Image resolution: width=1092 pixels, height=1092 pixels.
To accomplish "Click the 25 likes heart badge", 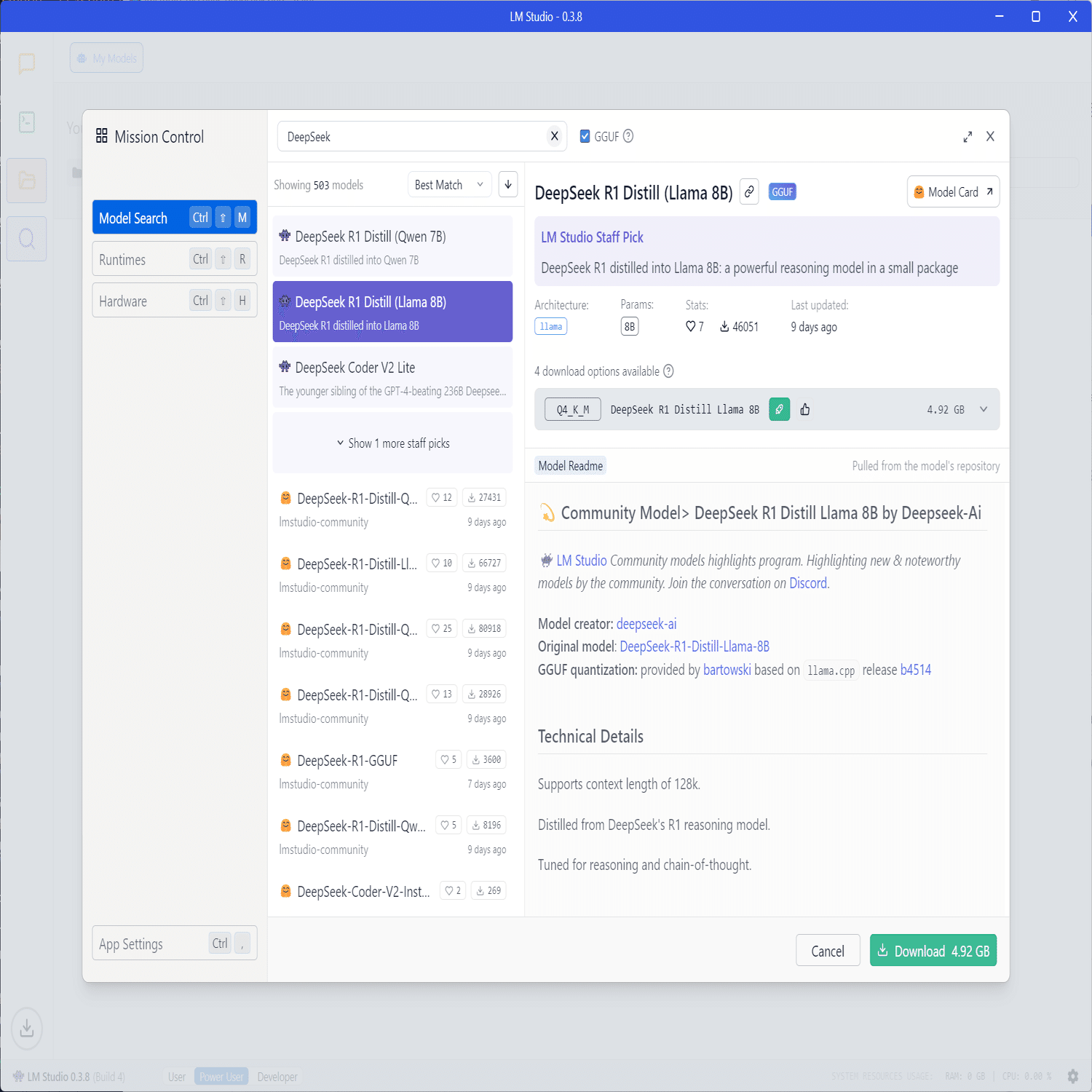I will [441, 629].
